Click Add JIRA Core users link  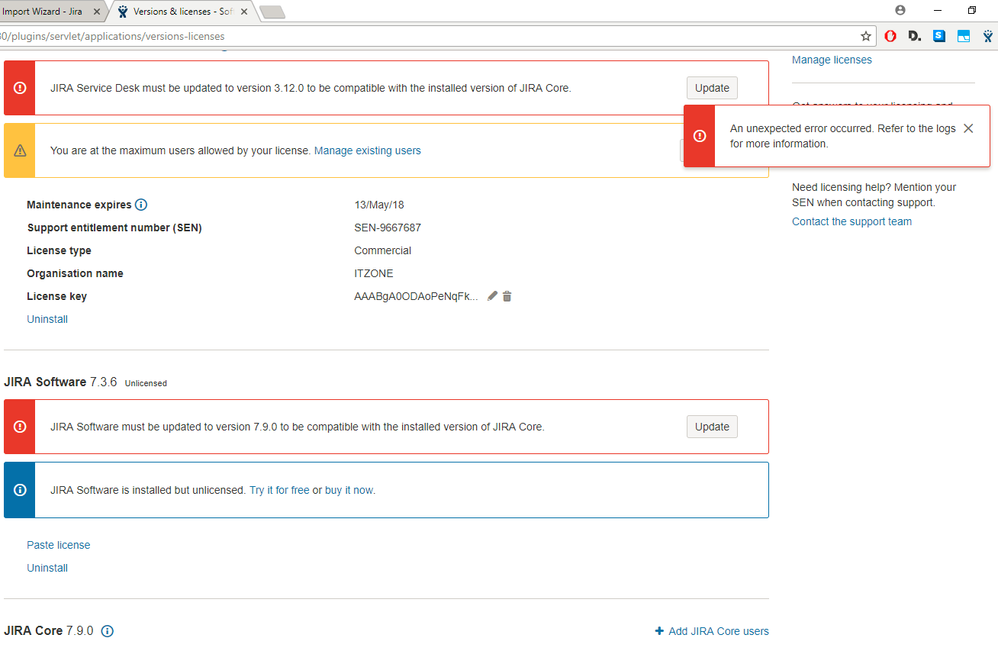719,631
